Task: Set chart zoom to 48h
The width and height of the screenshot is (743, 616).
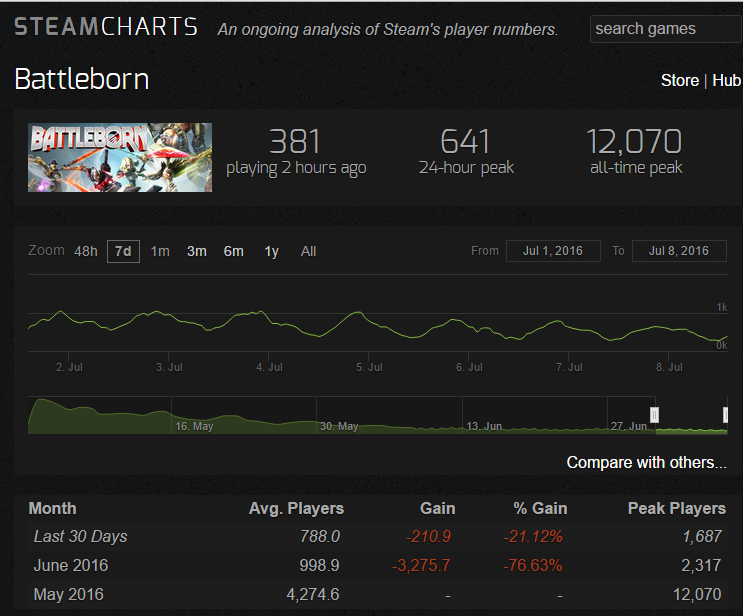Action: (86, 251)
